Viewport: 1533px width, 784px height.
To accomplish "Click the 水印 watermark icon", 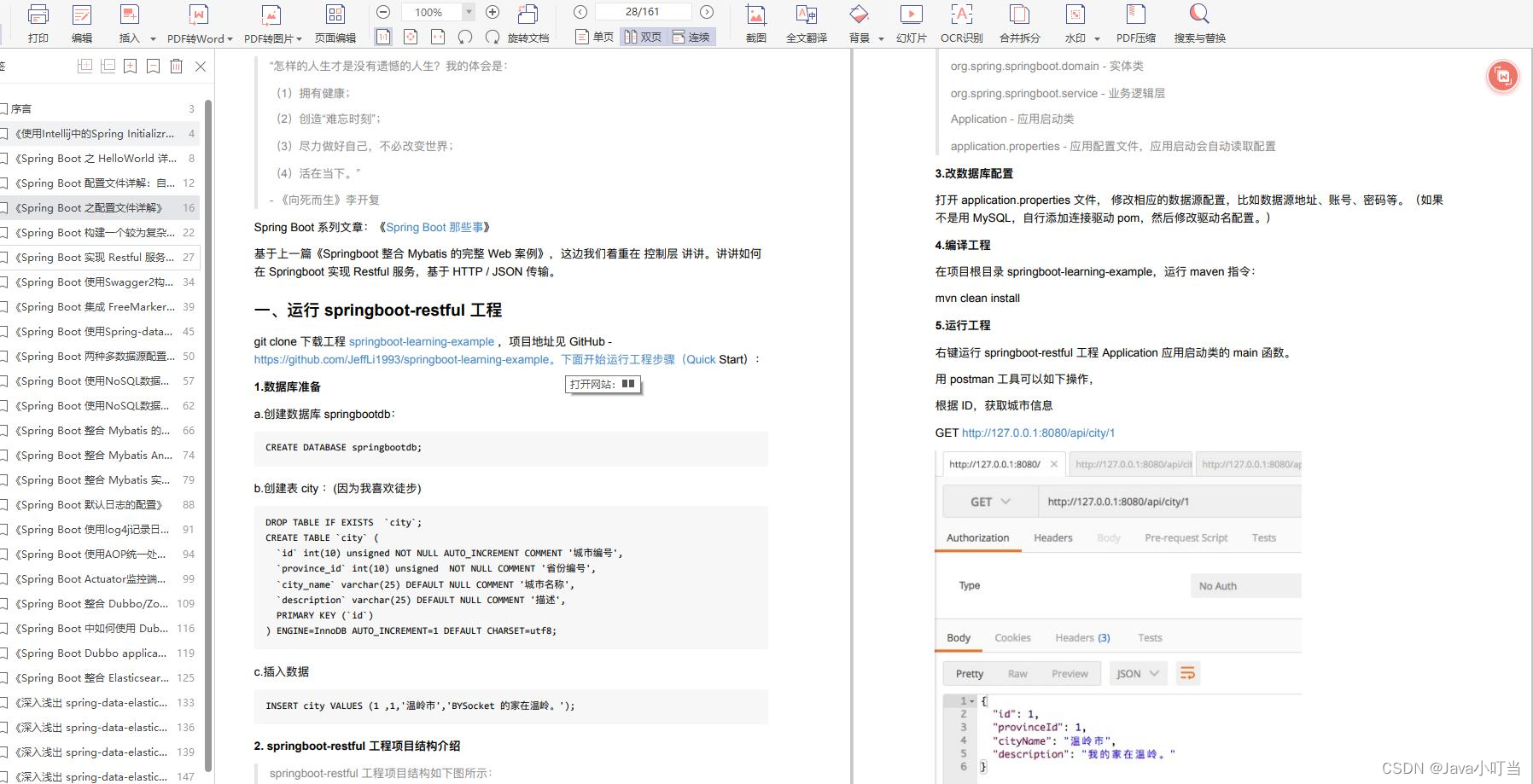I will pos(1075,15).
